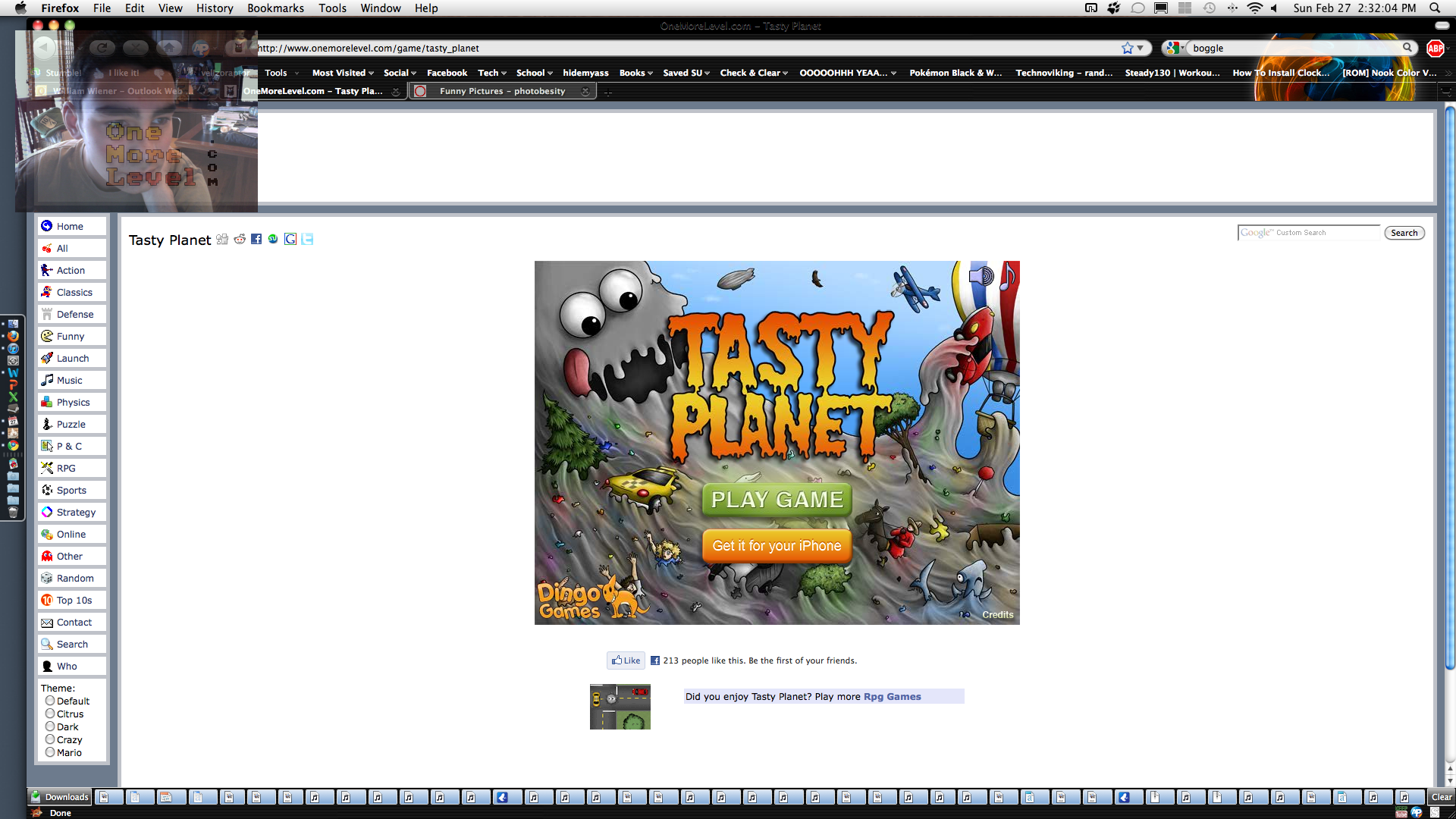The image size is (1456, 819).
Task: Bookmark page with the star icon
Action: pyautogui.click(x=1128, y=49)
